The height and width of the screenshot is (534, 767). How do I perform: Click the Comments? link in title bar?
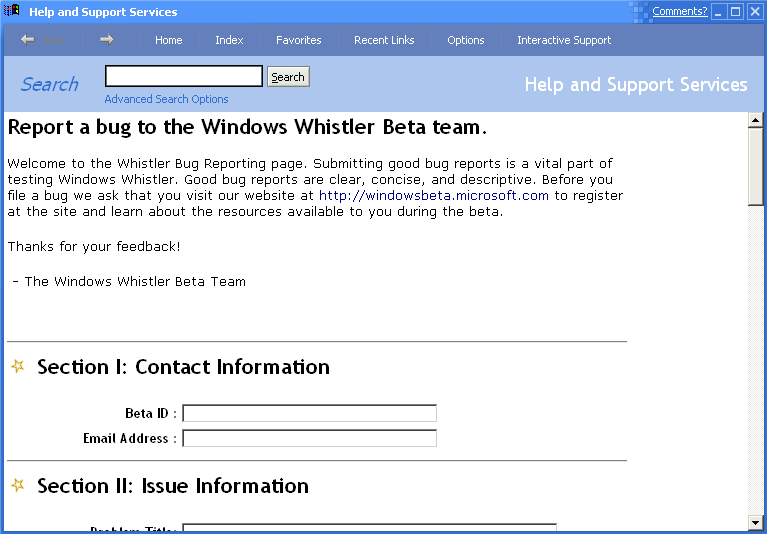(679, 11)
